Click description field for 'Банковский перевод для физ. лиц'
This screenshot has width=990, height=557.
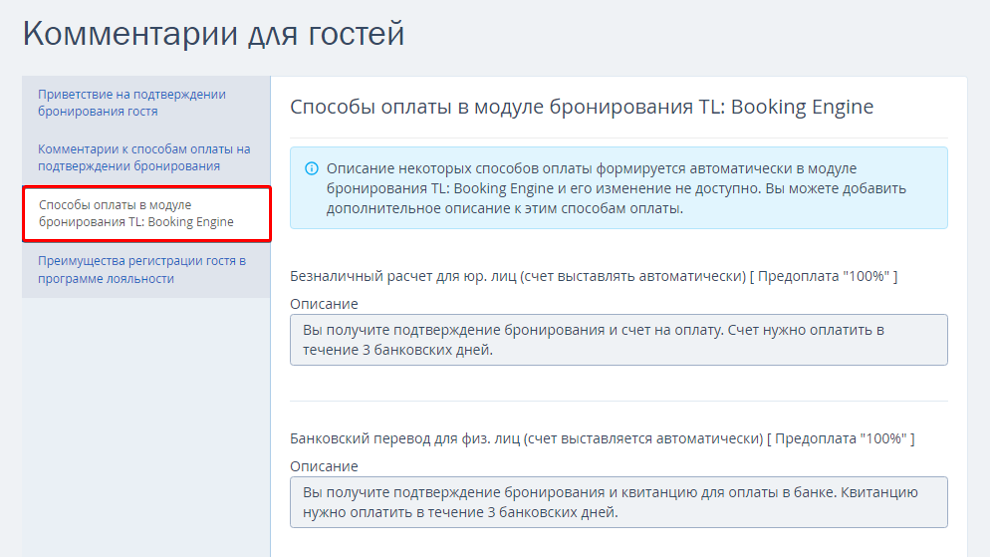point(619,502)
